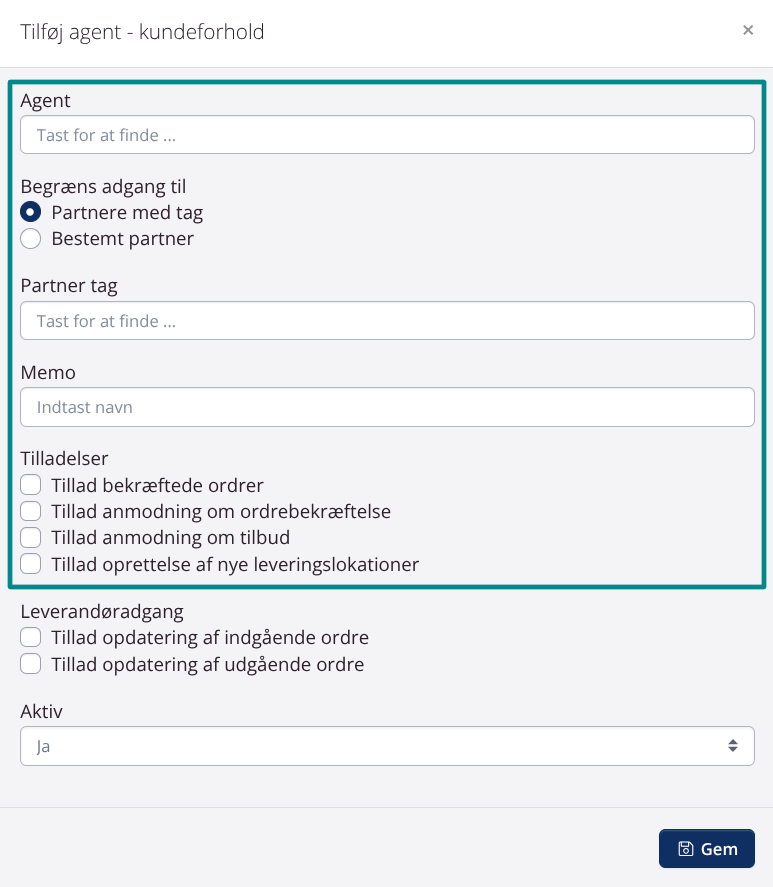Viewport: 773px width, 887px height.
Task: Select the 'Bestemt partner' radio option
Action: click(x=31, y=239)
